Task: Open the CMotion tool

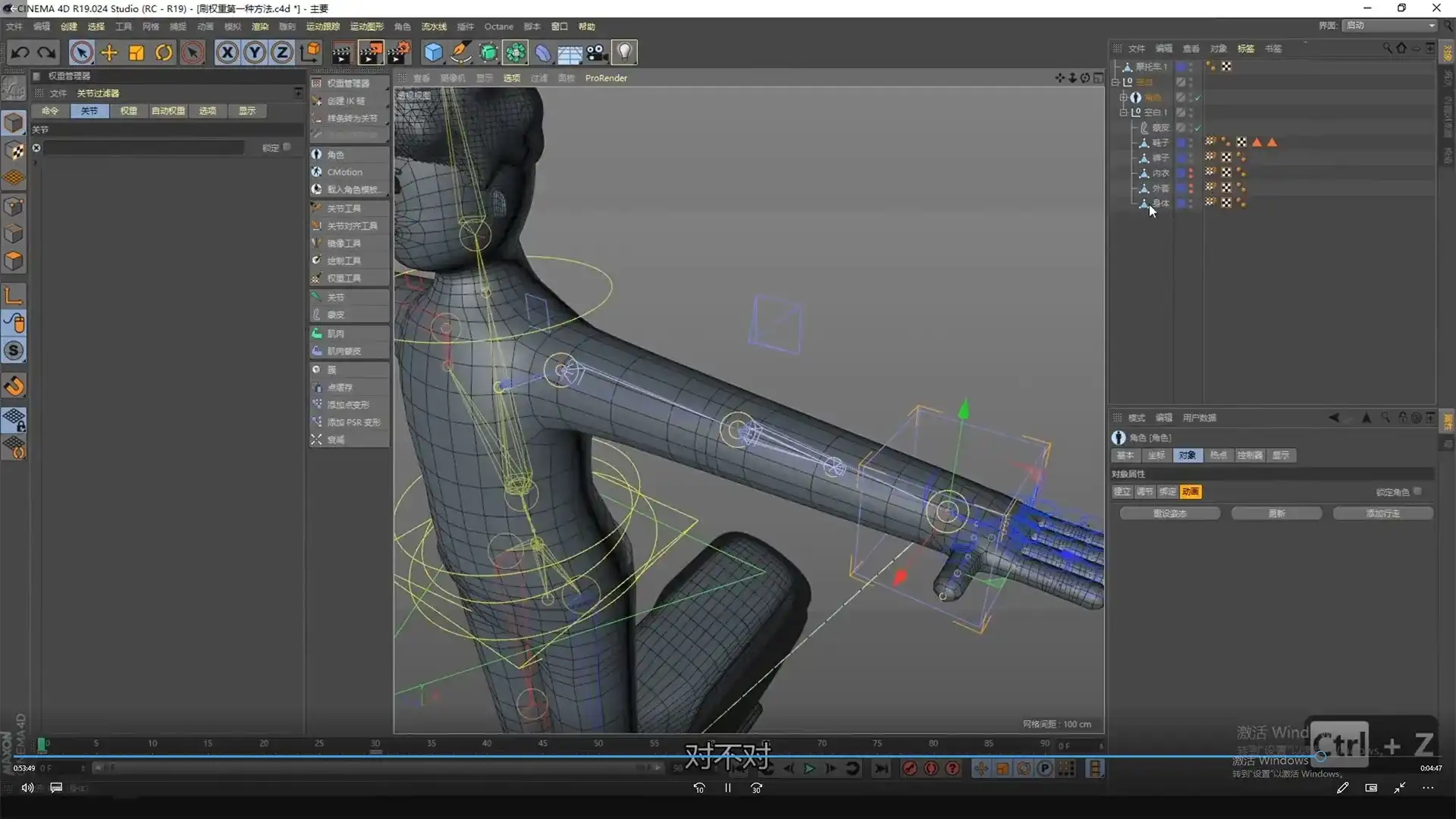Action: [345, 172]
